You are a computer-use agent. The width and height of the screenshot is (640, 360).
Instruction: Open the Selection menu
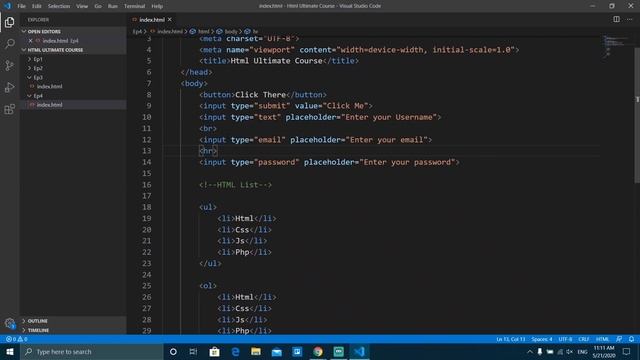[59, 6]
